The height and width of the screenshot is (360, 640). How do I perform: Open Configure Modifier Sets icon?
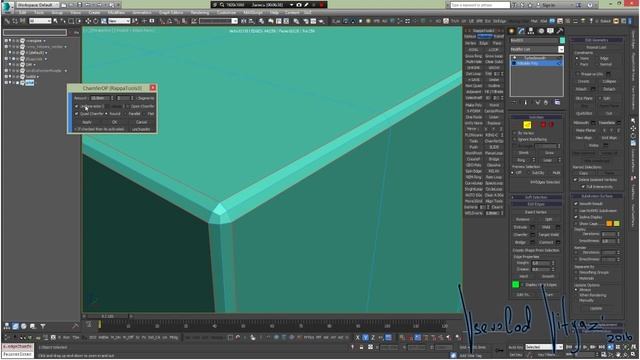(557, 102)
